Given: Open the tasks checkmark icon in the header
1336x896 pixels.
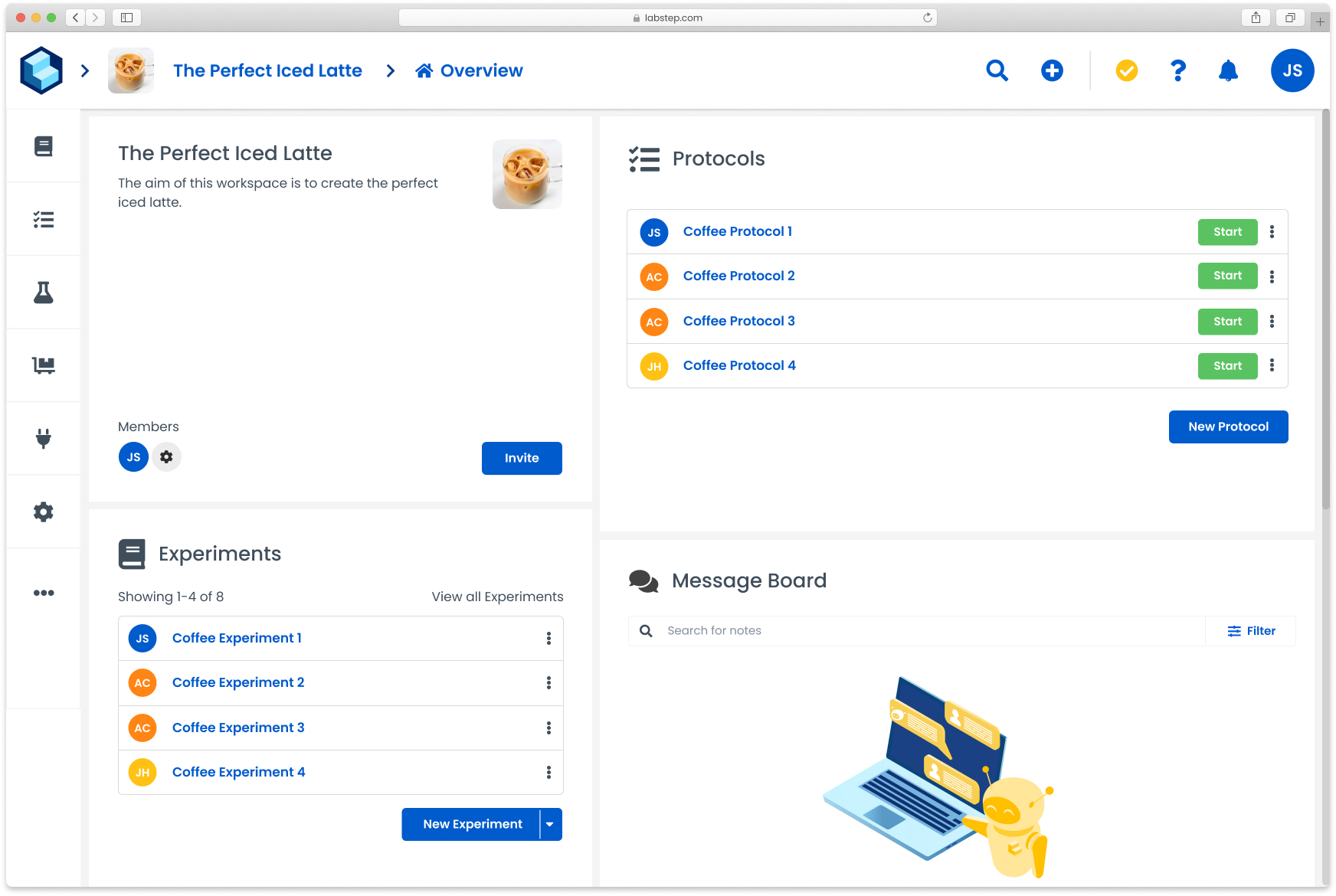Looking at the screenshot, I should coord(1126,70).
